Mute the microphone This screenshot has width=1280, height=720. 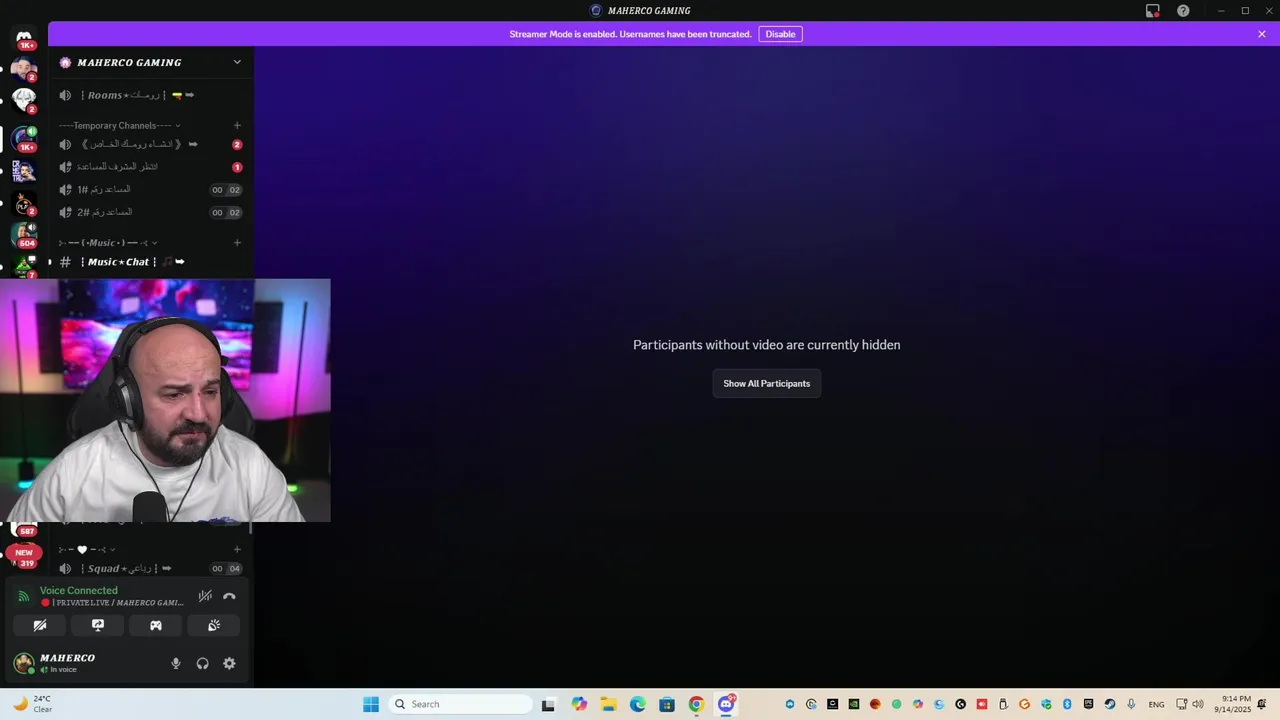[x=176, y=663]
